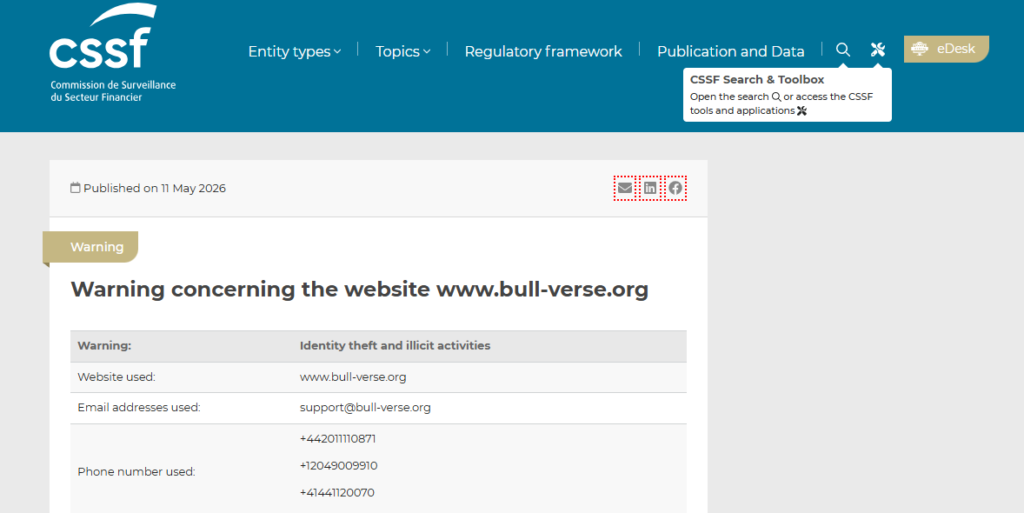
Task: Share the warning on Facebook
Action: click(x=675, y=188)
